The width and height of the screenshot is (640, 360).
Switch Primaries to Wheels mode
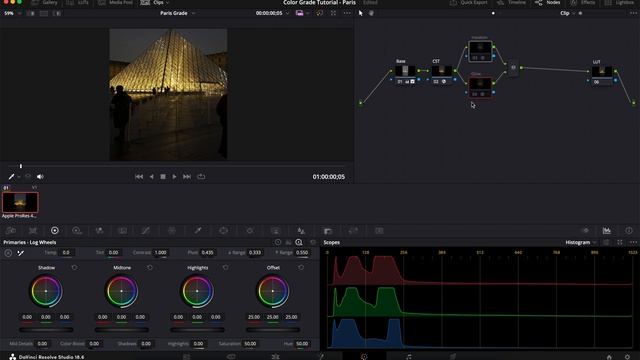click(278, 242)
